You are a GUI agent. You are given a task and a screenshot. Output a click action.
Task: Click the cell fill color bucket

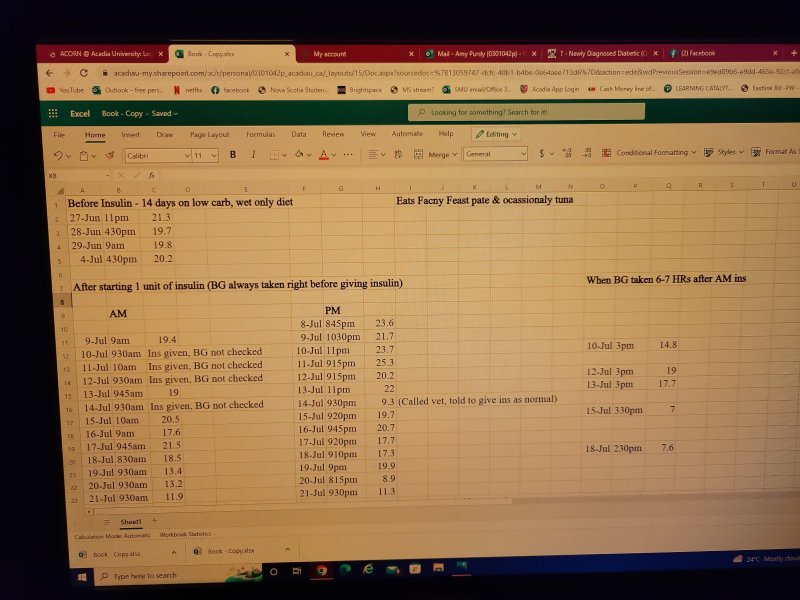pos(299,155)
